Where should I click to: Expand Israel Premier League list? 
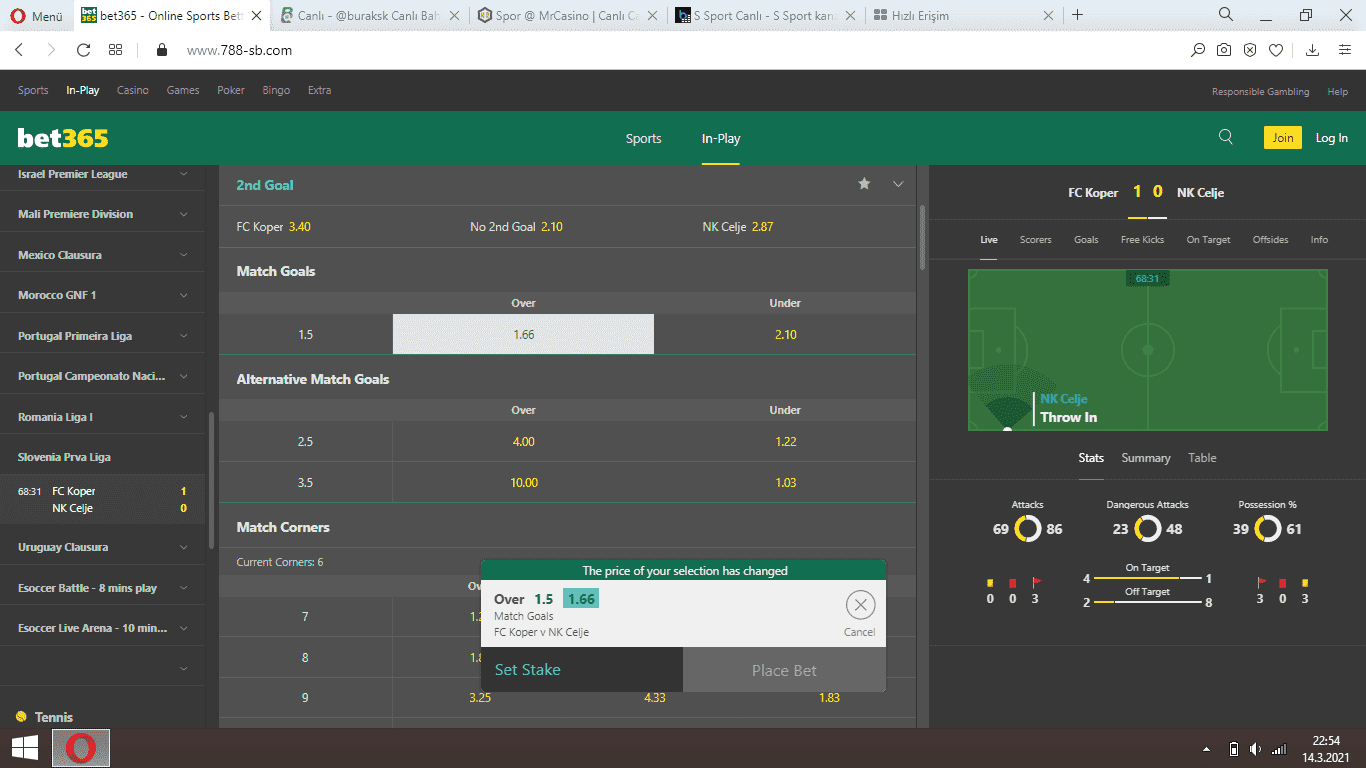click(x=183, y=174)
